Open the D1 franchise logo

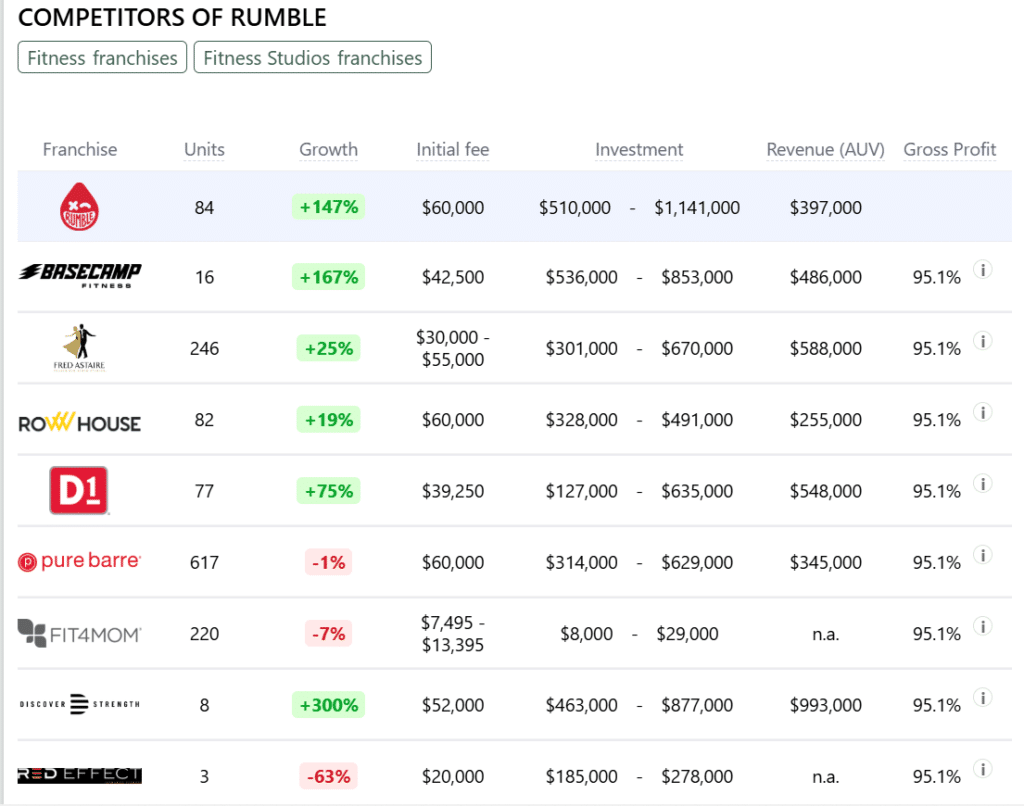79,491
